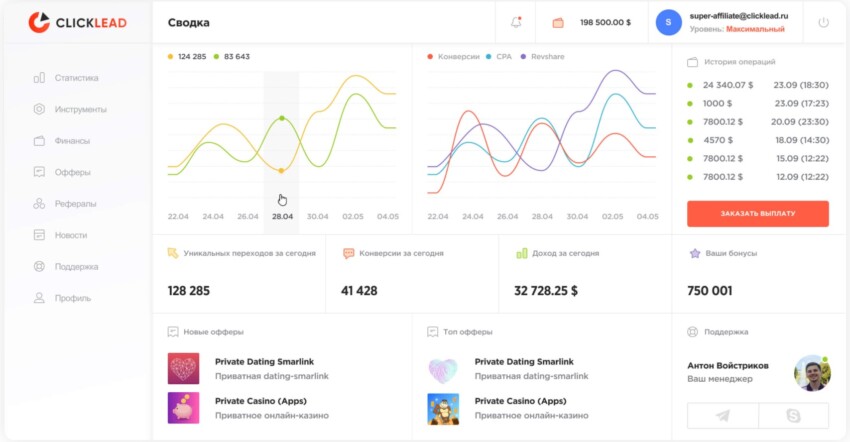Toggle the yellow 124 285 legend series
The height and width of the screenshot is (442, 850).
tap(187, 56)
